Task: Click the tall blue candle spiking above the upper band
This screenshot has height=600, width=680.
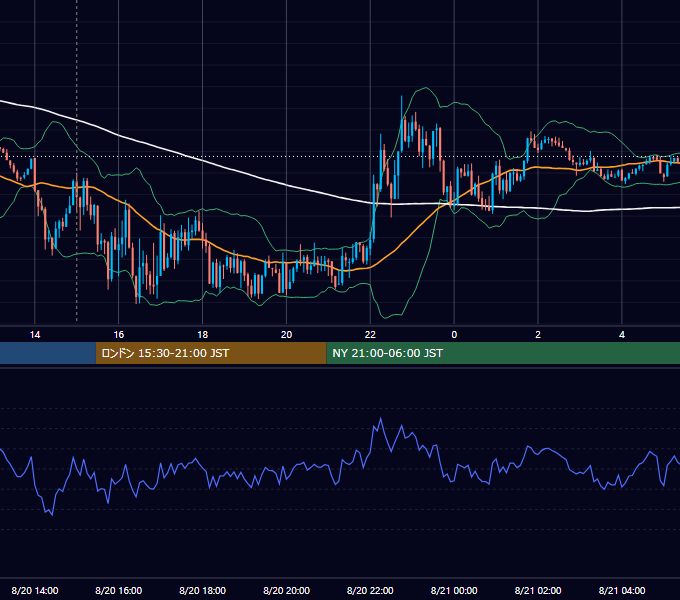Action: [402, 124]
